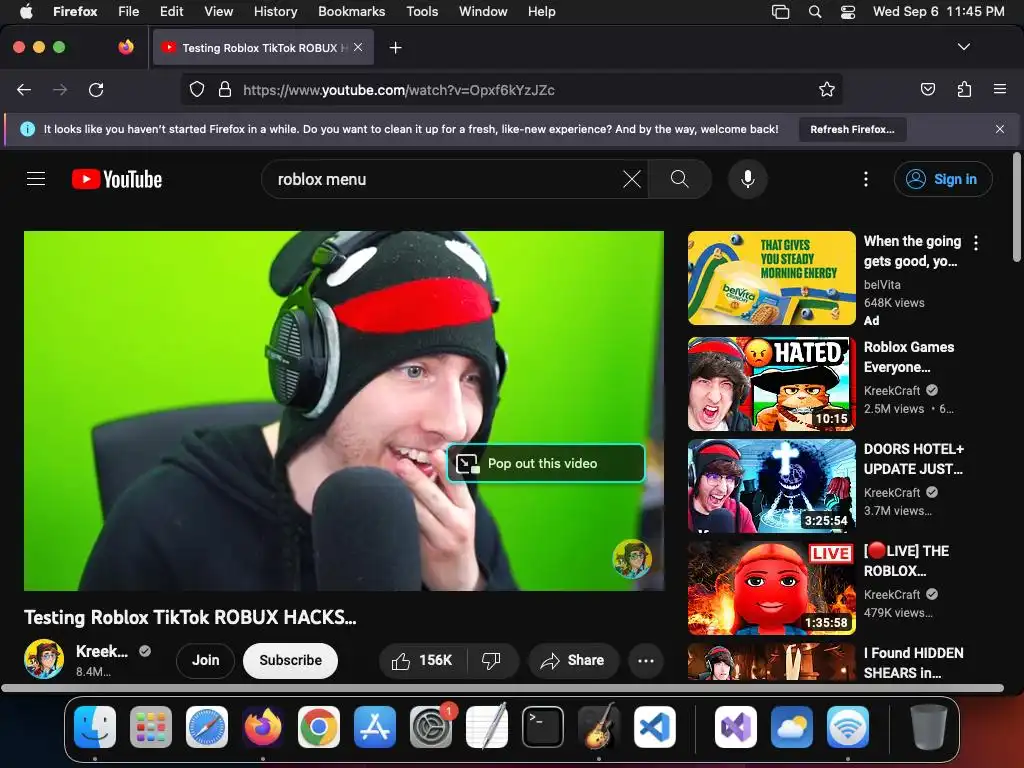Click Testing Roblox TikTok ROBUX HACKS… title
The width and height of the screenshot is (1024, 768).
click(x=190, y=617)
